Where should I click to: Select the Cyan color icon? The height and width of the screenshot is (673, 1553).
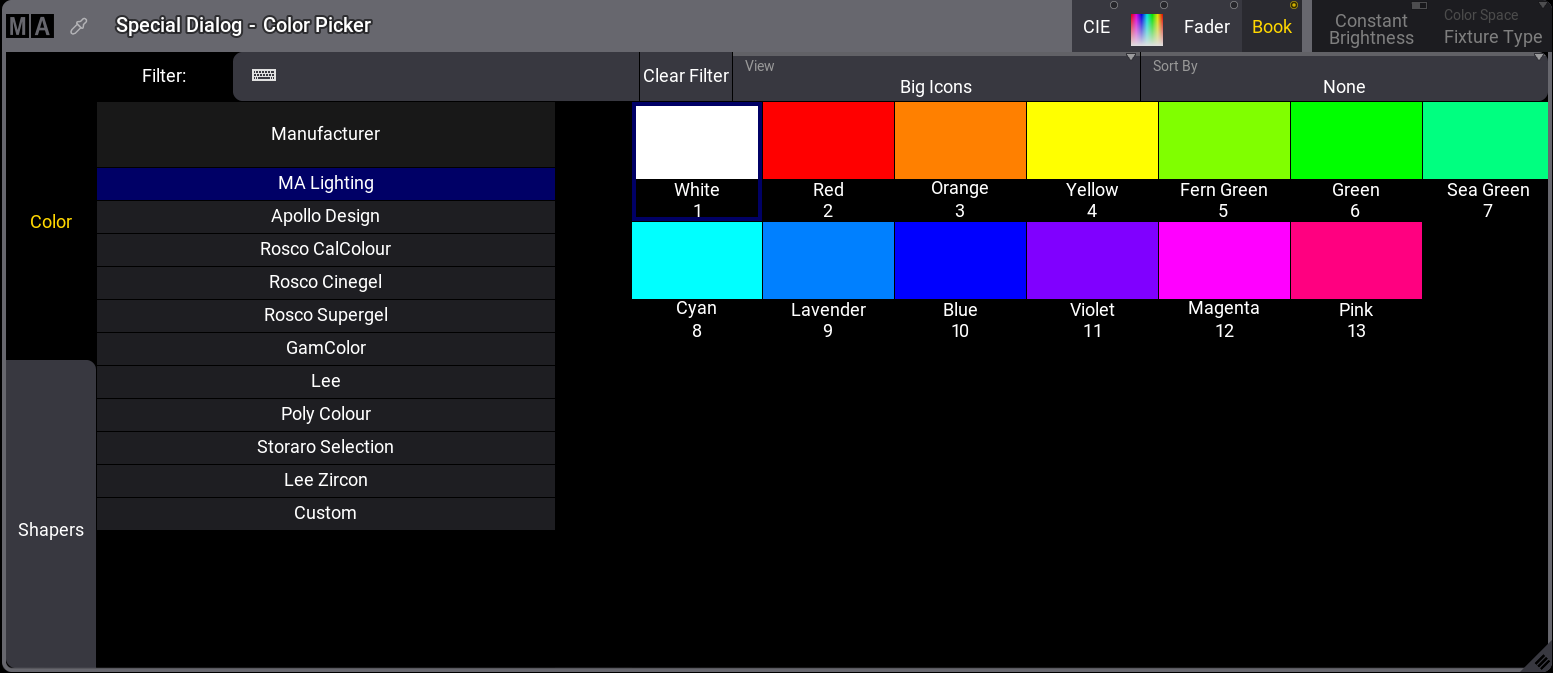coord(696,261)
